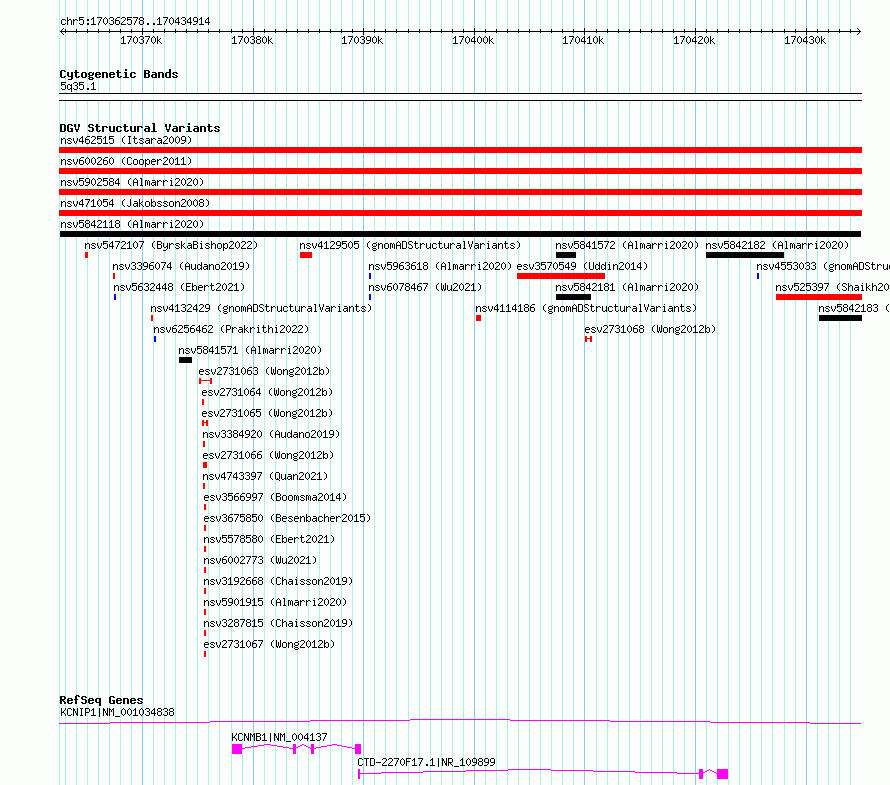Click the red bar under nsv4129505

pyautogui.click(x=306, y=255)
